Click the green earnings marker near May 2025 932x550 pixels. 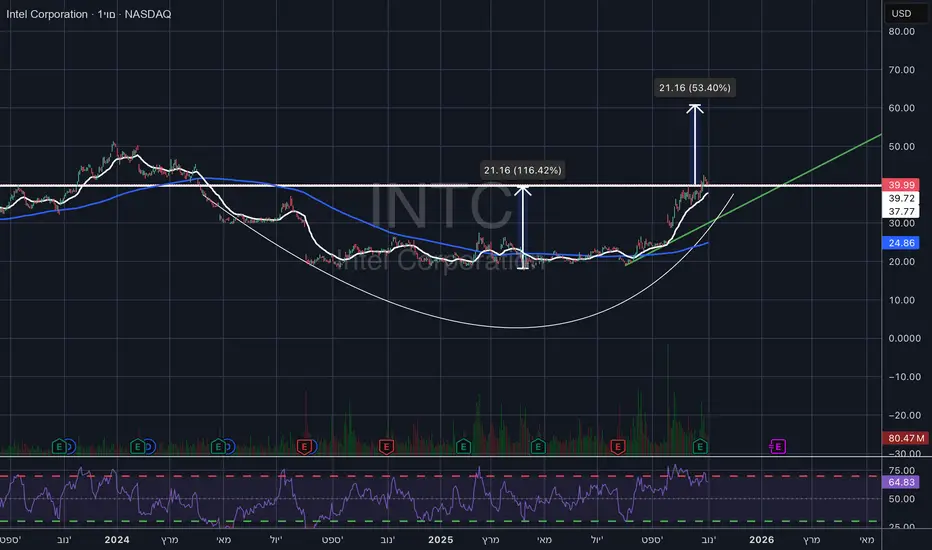[538, 446]
